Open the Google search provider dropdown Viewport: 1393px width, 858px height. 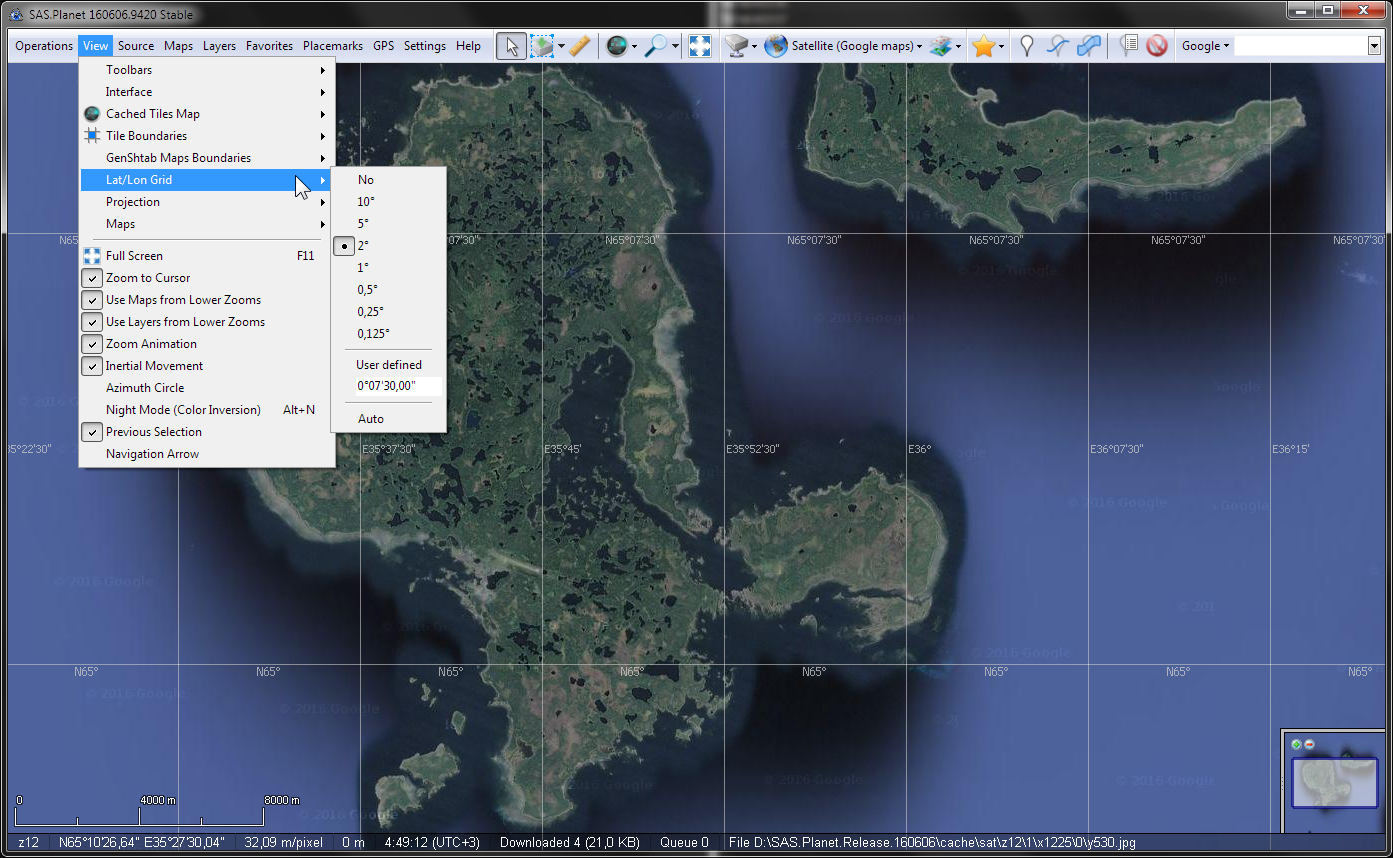(1205, 46)
